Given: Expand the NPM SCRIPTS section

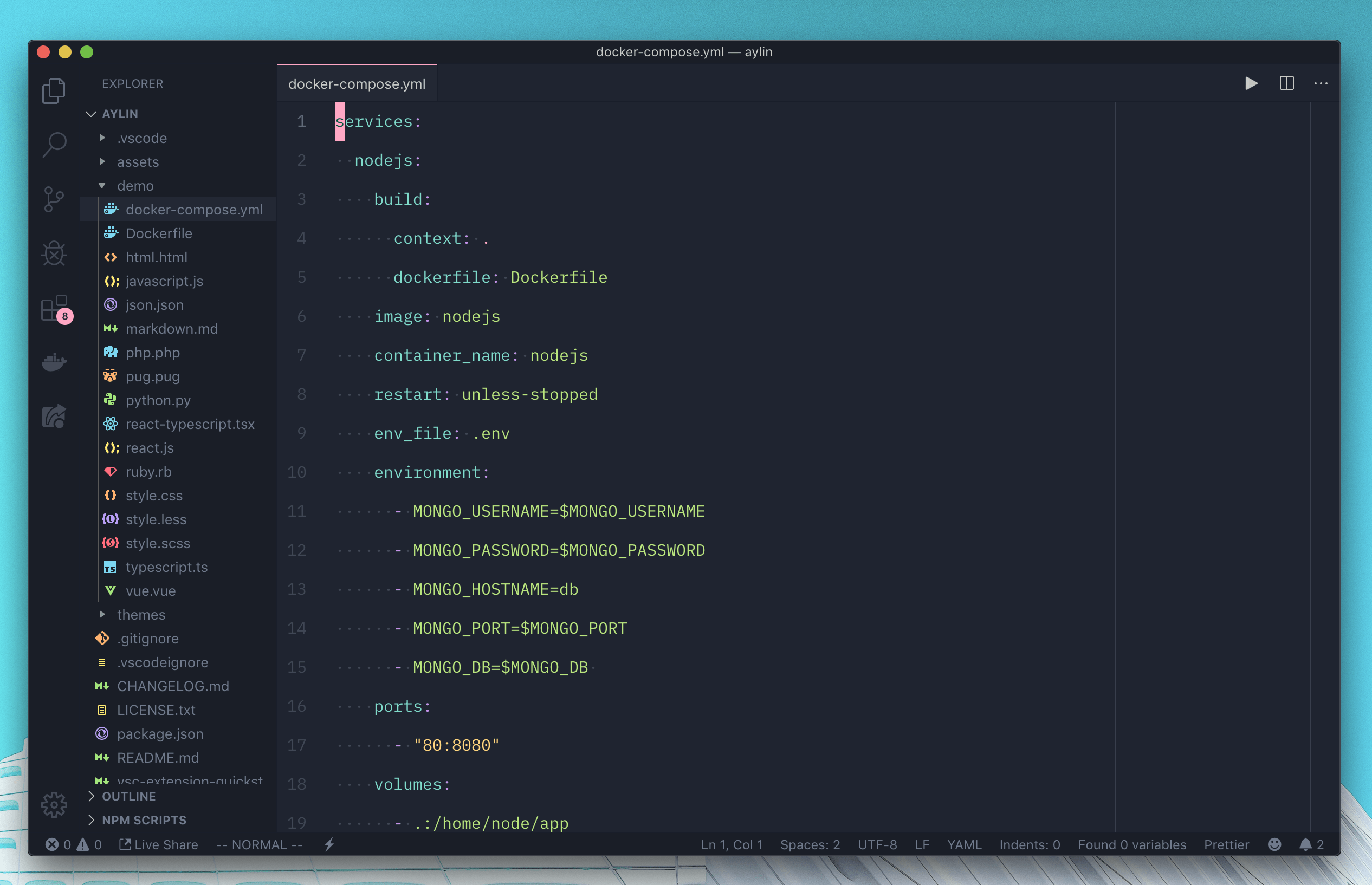Looking at the screenshot, I should pyautogui.click(x=144, y=820).
